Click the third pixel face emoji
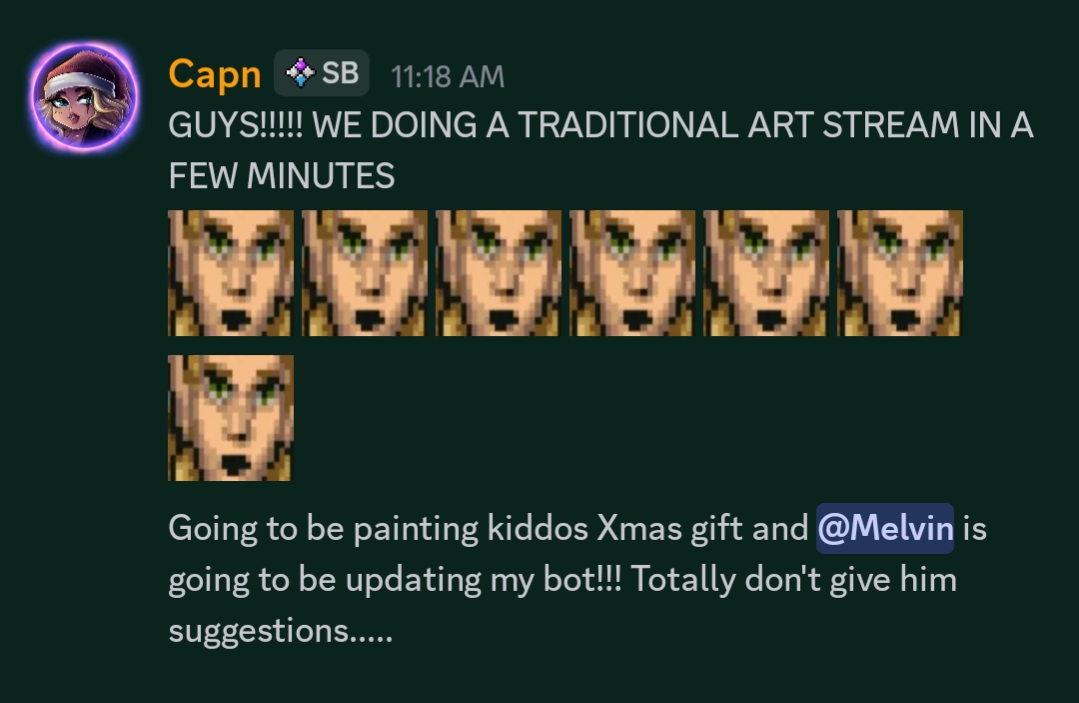 (x=499, y=272)
